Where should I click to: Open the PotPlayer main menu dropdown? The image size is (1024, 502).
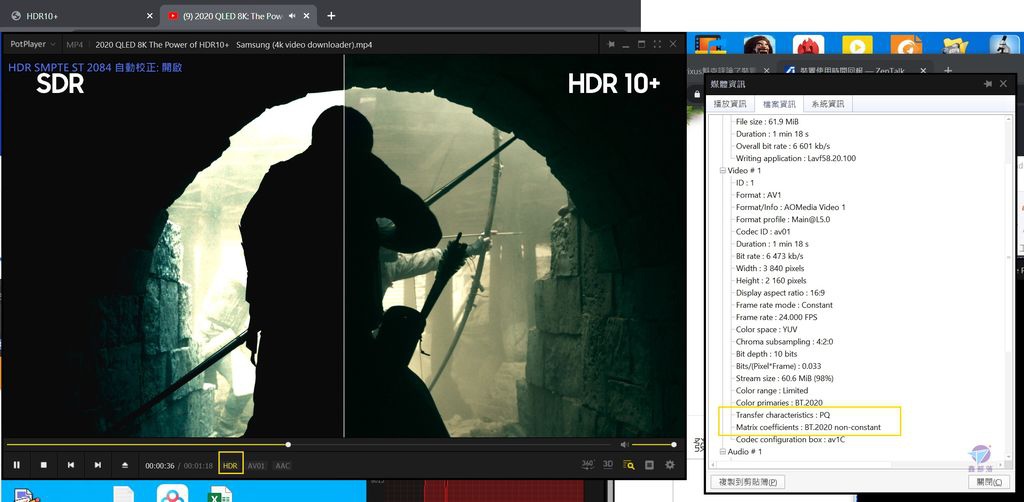pos(32,44)
